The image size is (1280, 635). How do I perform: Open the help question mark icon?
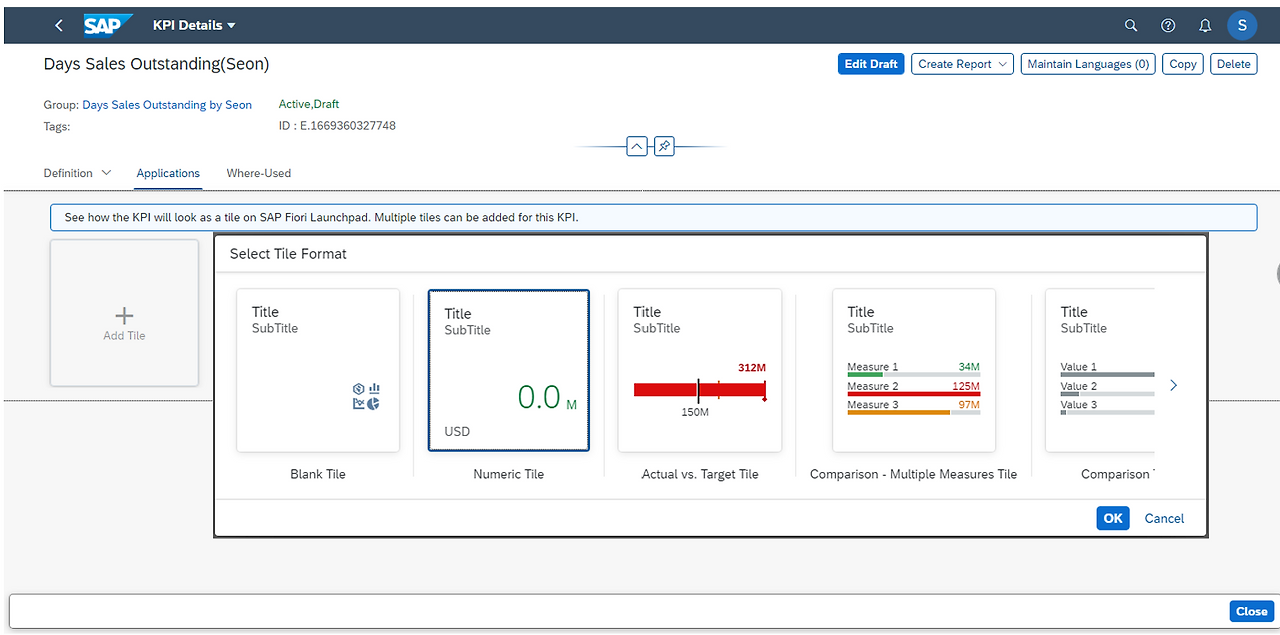coord(1168,26)
